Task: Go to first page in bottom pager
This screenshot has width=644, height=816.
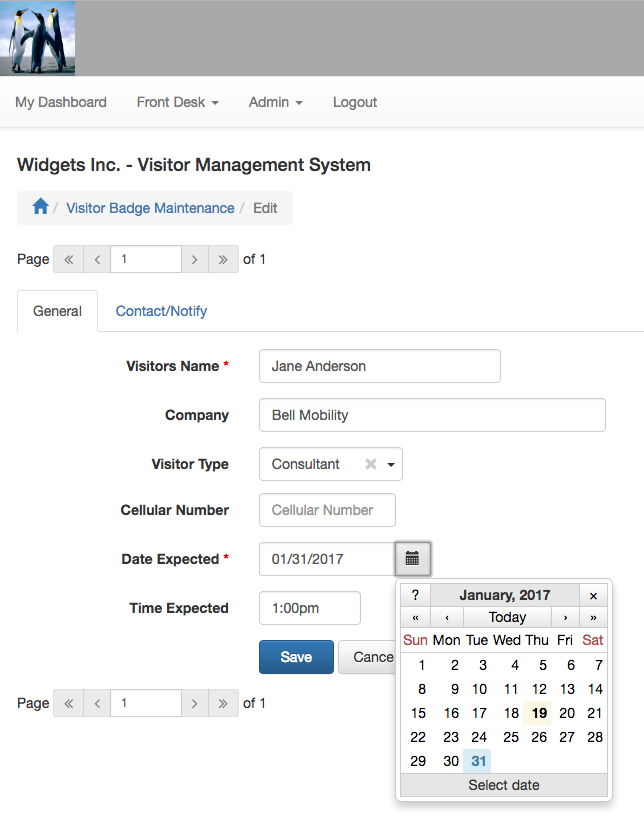Action: (x=68, y=703)
